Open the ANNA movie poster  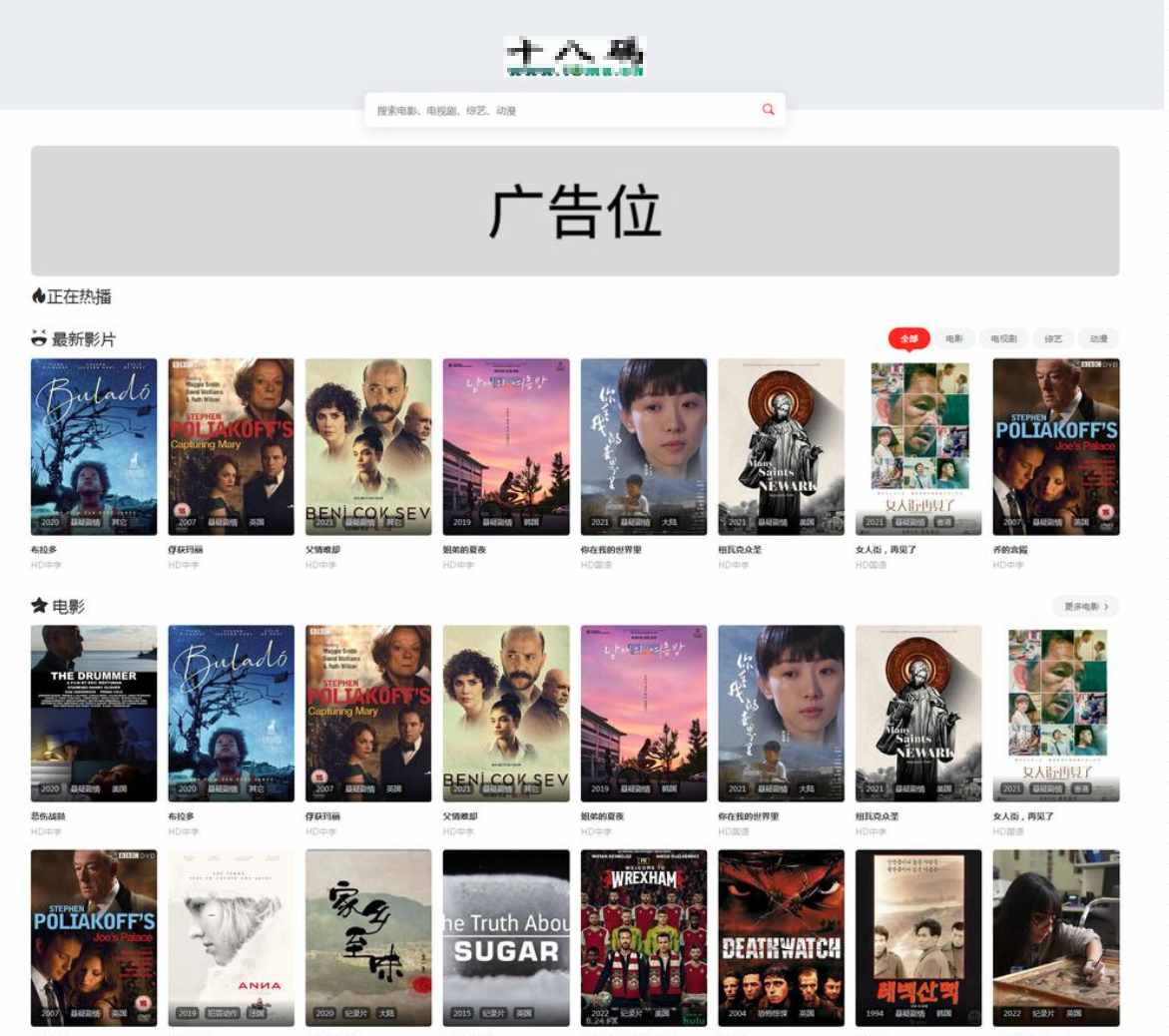pos(232,937)
